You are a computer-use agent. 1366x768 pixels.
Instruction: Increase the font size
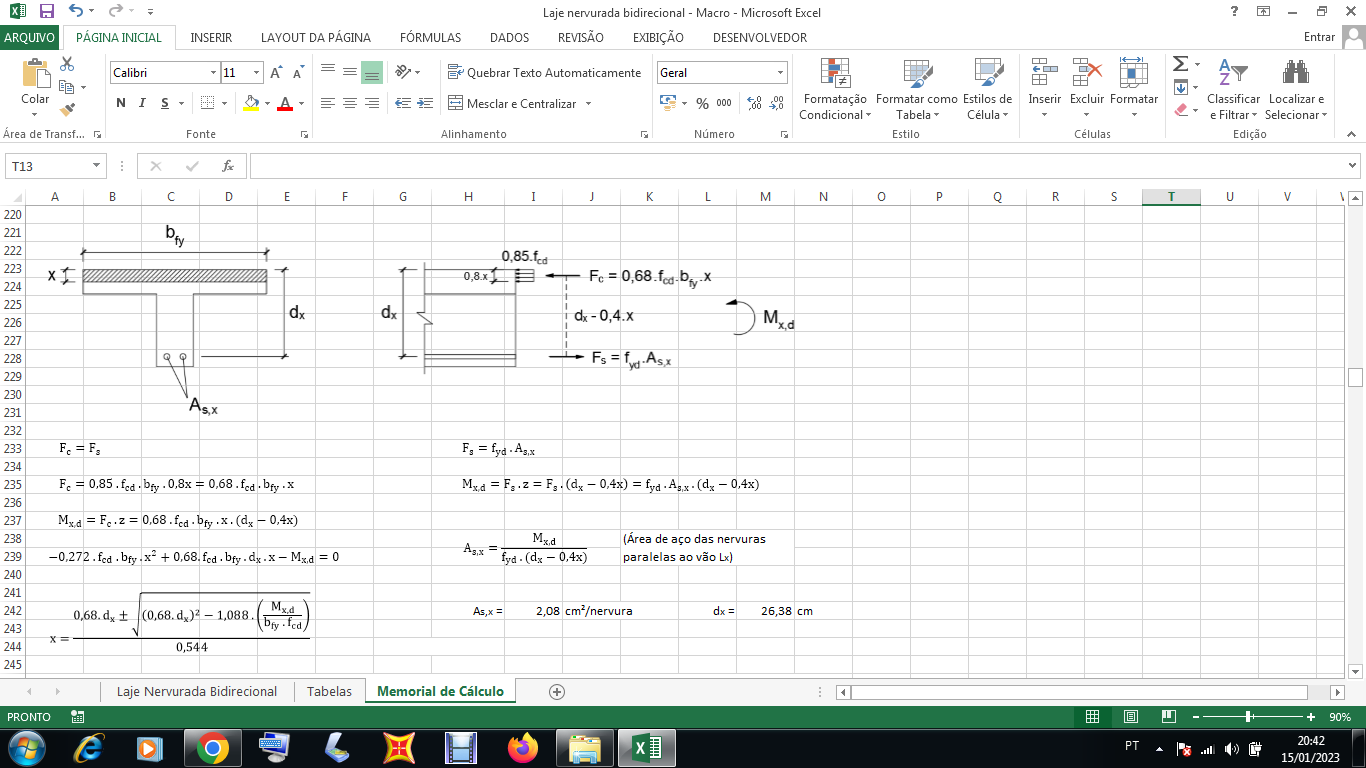coord(276,73)
